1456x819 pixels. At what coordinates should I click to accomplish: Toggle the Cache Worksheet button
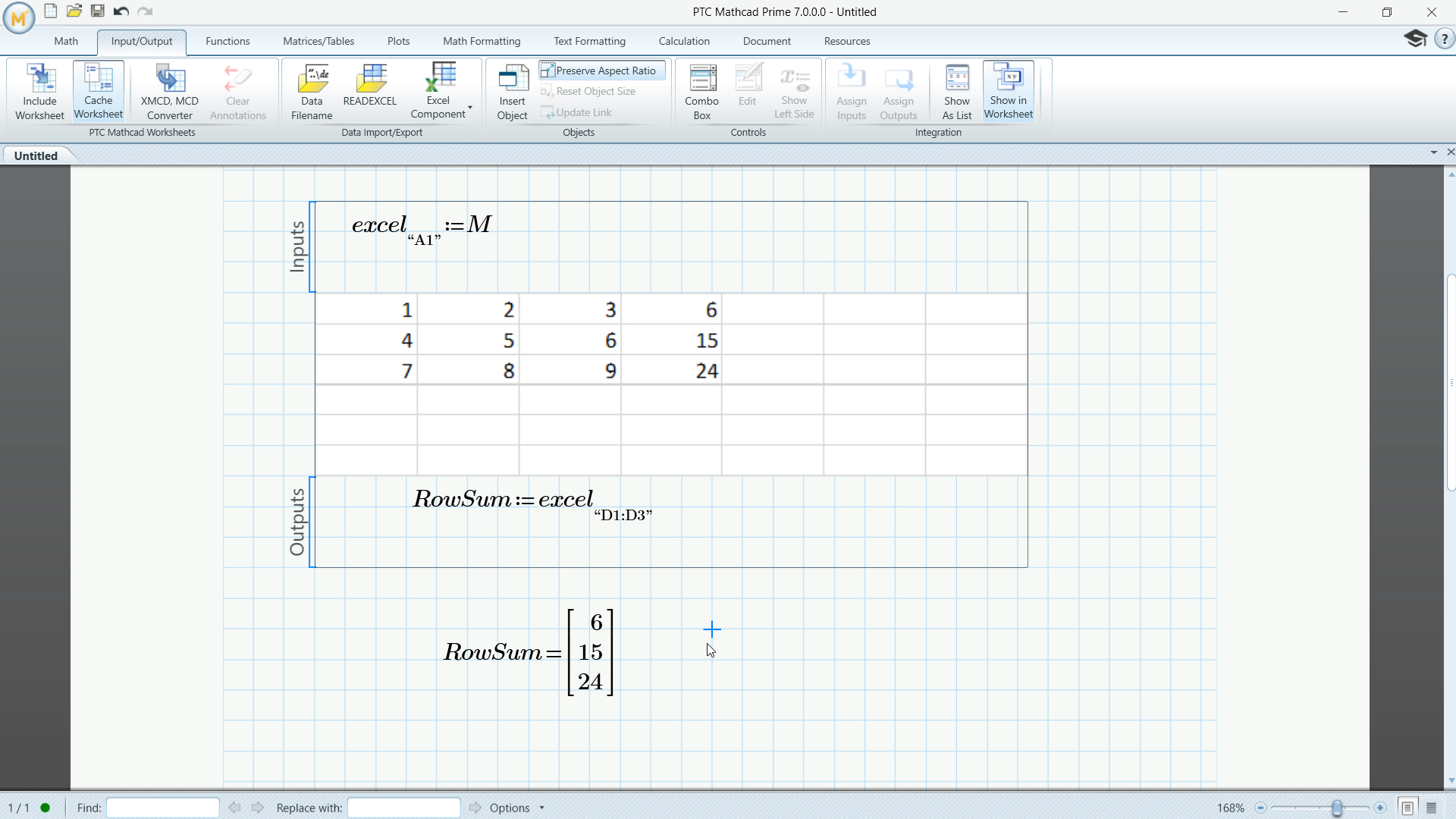click(x=99, y=91)
